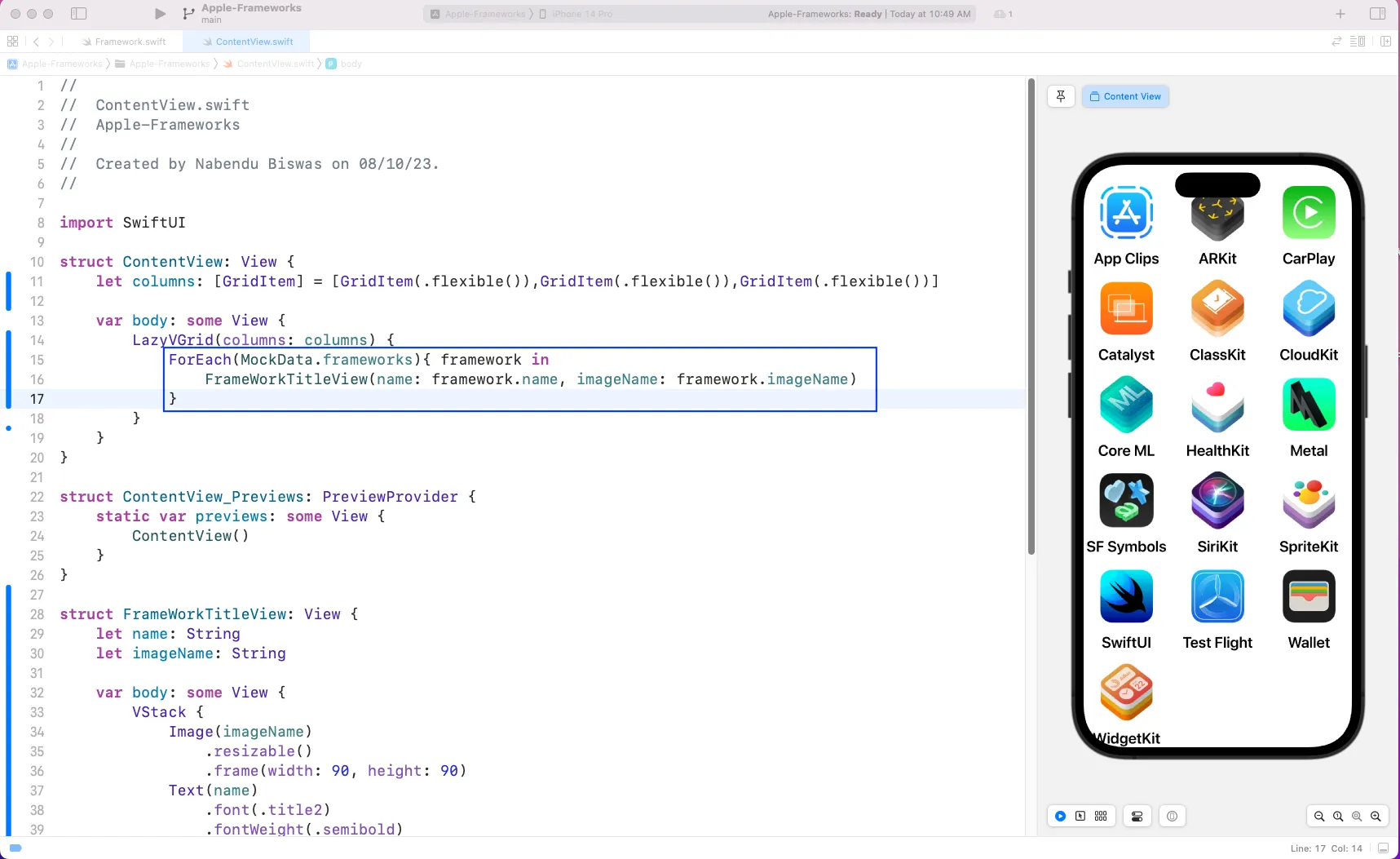Click the ClassKit icon in preview
Viewport: 1400px width, 859px height.
[x=1217, y=308]
